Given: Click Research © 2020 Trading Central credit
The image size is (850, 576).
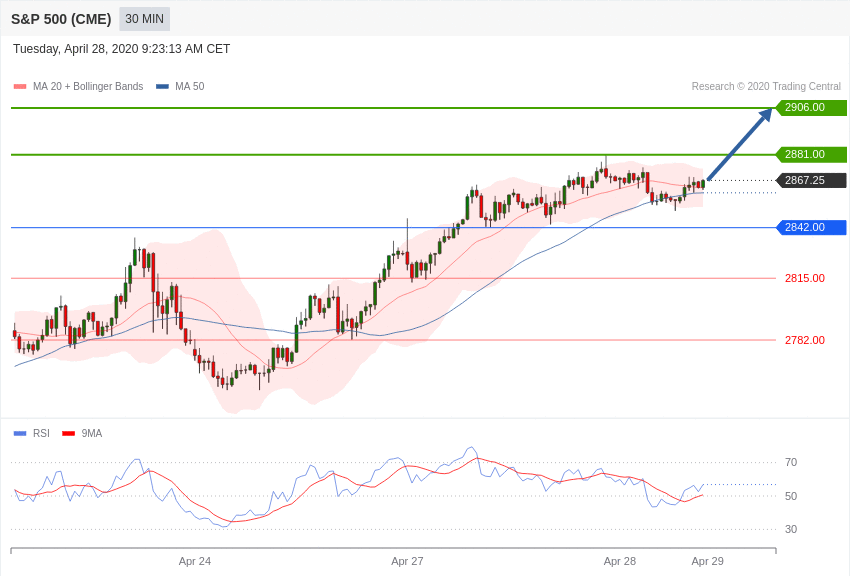Looking at the screenshot, I should click(x=766, y=86).
